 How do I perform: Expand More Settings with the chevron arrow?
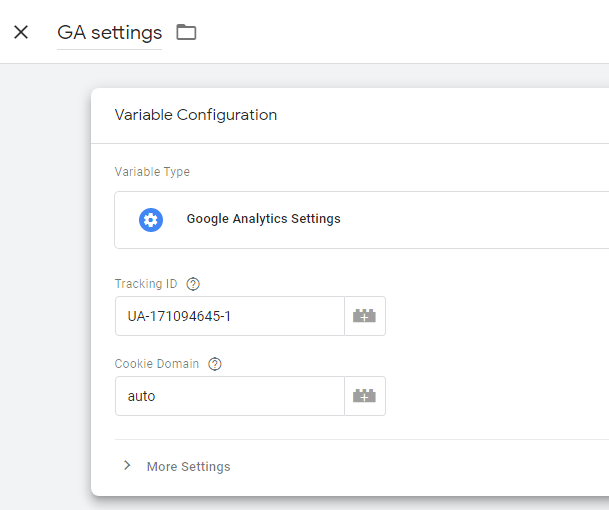coord(127,465)
